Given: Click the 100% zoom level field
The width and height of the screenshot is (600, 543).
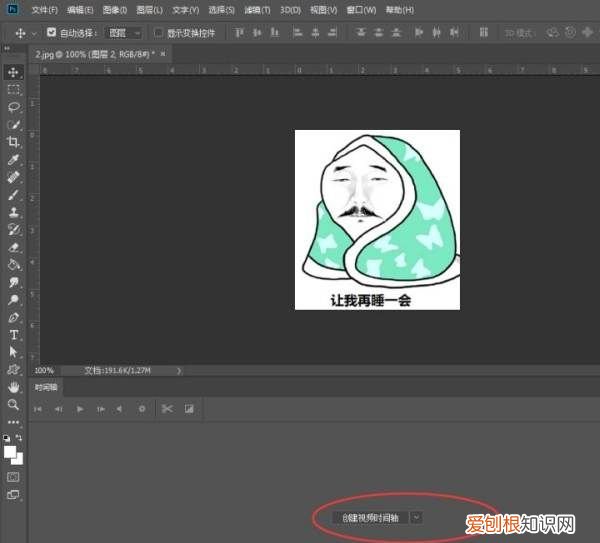Looking at the screenshot, I should coord(44,370).
